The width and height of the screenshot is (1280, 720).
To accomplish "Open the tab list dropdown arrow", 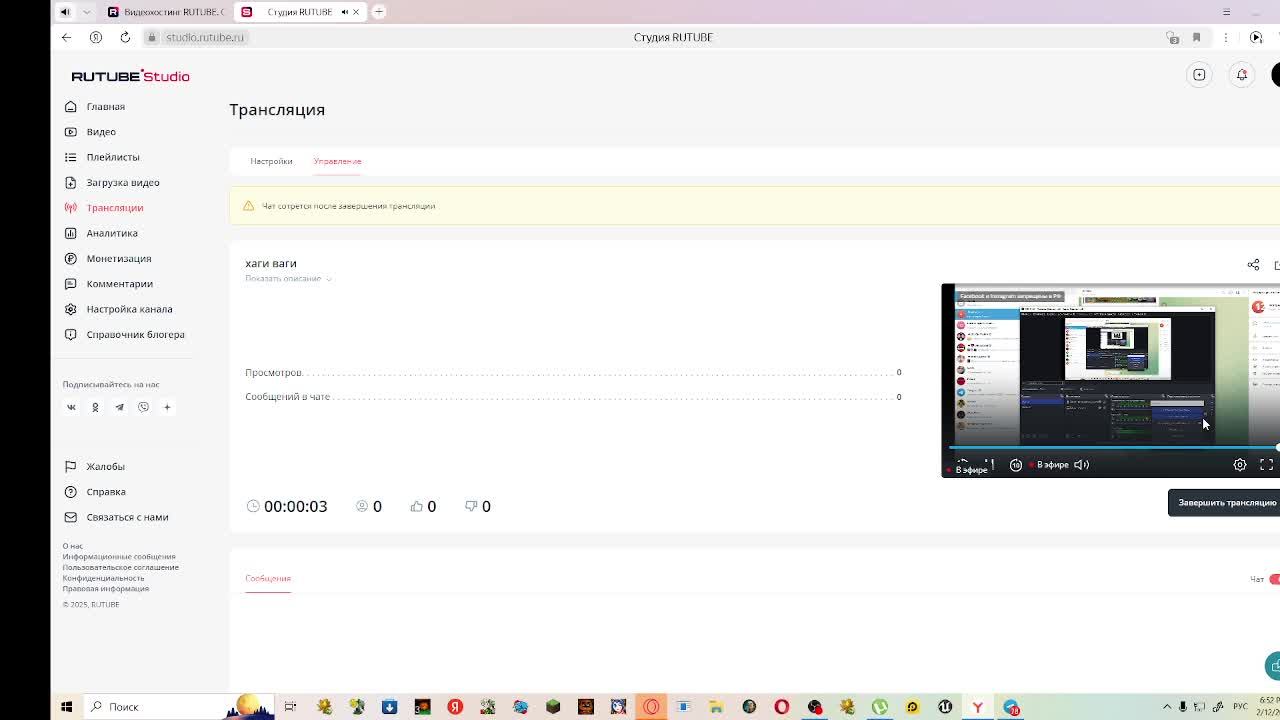I will click(x=86, y=12).
